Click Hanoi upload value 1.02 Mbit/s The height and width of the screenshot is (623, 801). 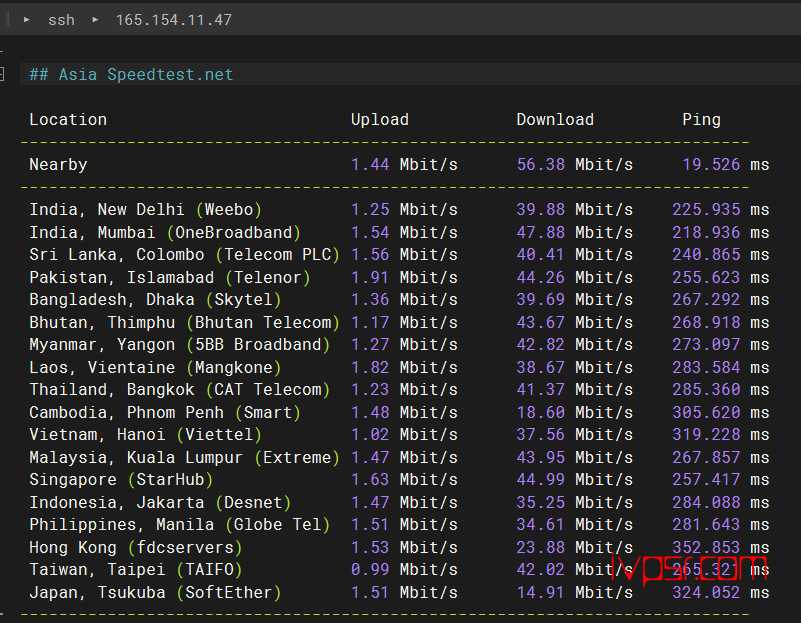[x=404, y=434]
